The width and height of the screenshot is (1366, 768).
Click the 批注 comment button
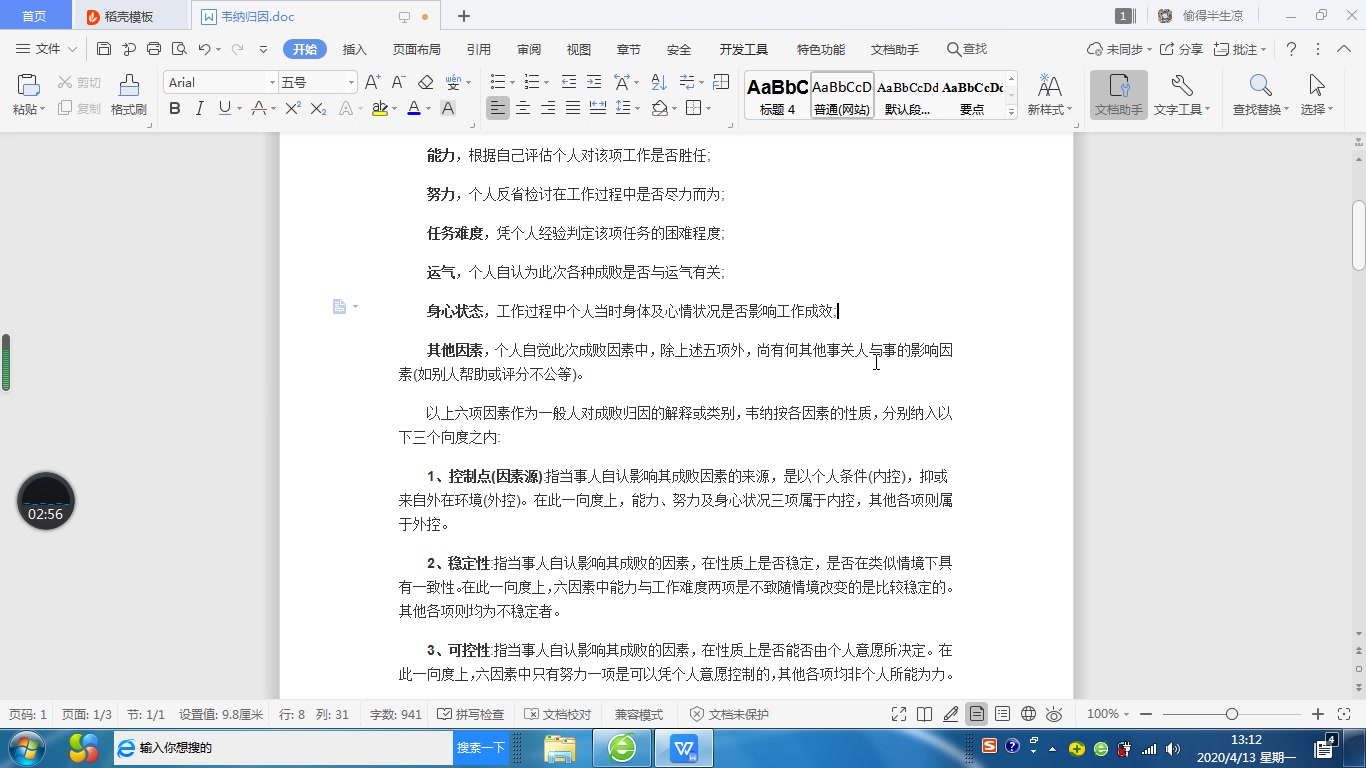click(x=1240, y=49)
